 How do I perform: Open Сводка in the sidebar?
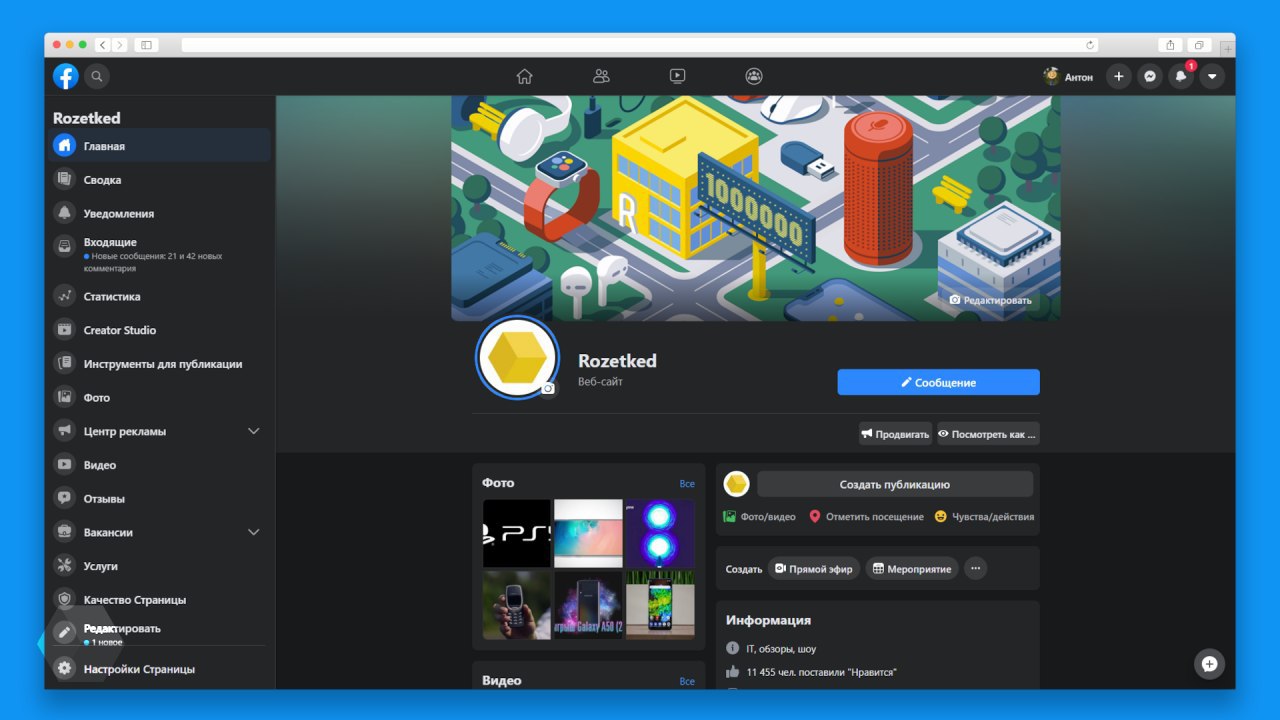pyautogui.click(x=160, y=180)
